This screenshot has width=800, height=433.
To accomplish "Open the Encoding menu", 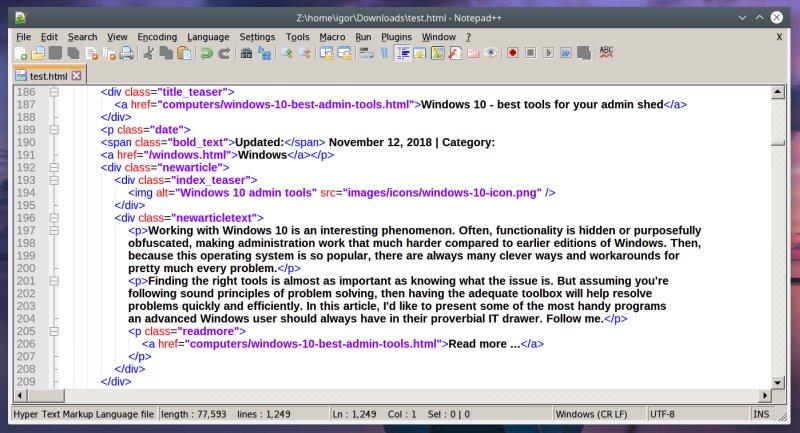I will 157,37.
